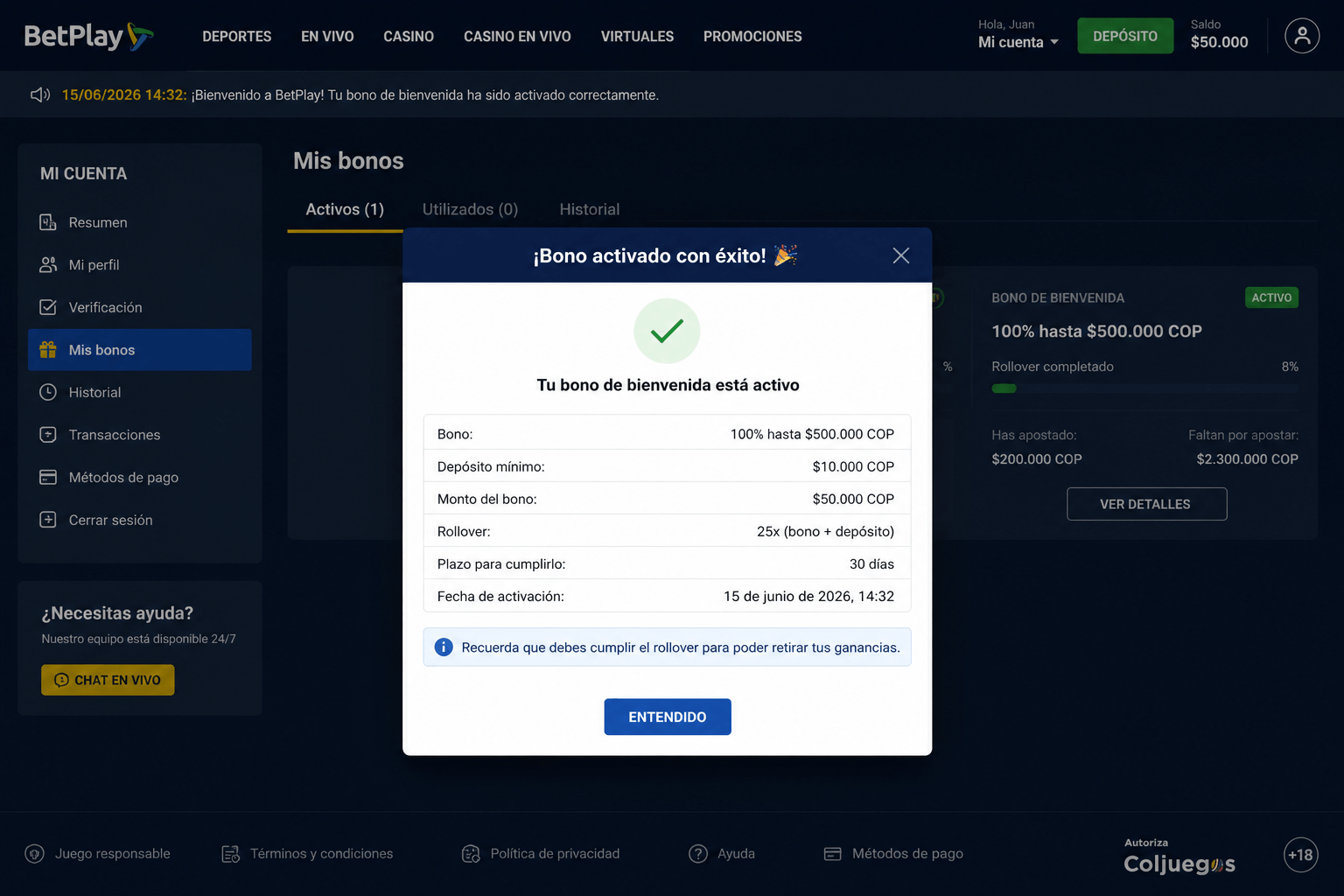This screenshot has height=896, width=1344.
Task: Click the footer Métodos de pago card icon
Action: click(833, 854)
